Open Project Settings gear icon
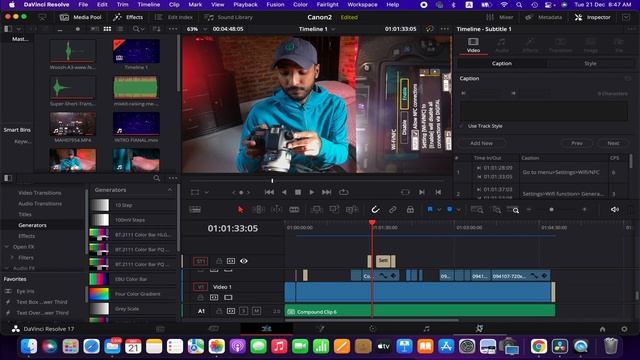This screenshot has height=360, width=640. pyautogui.click(x=624, y=329)
